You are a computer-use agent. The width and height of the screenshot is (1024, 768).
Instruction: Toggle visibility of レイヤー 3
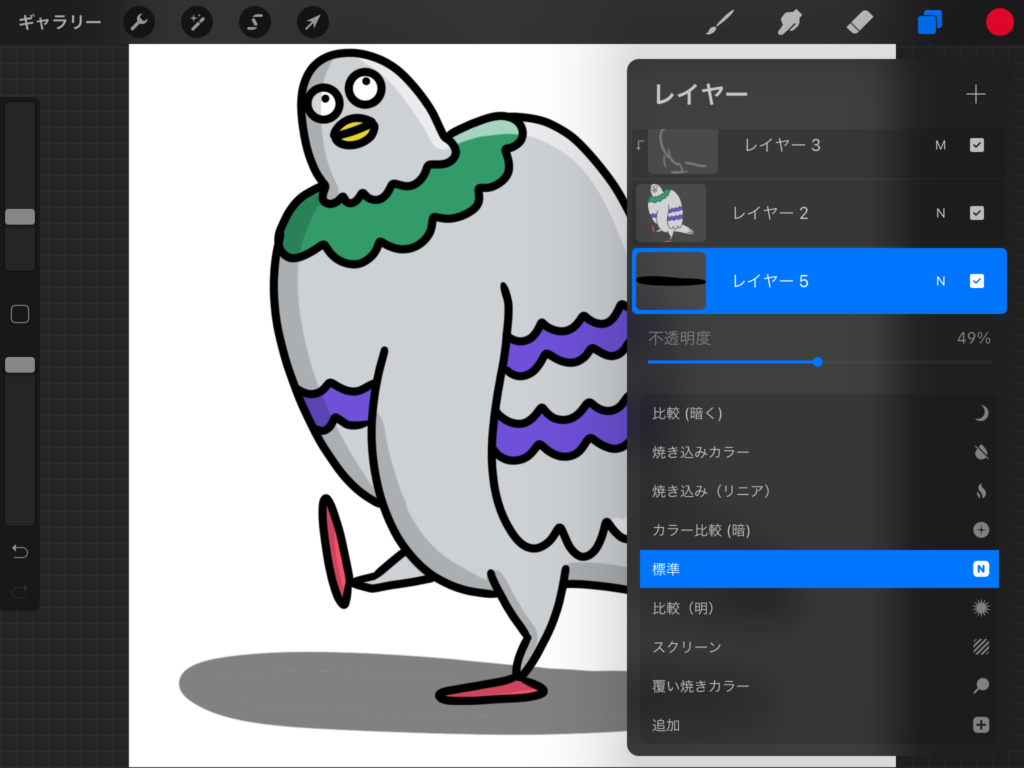977,145
